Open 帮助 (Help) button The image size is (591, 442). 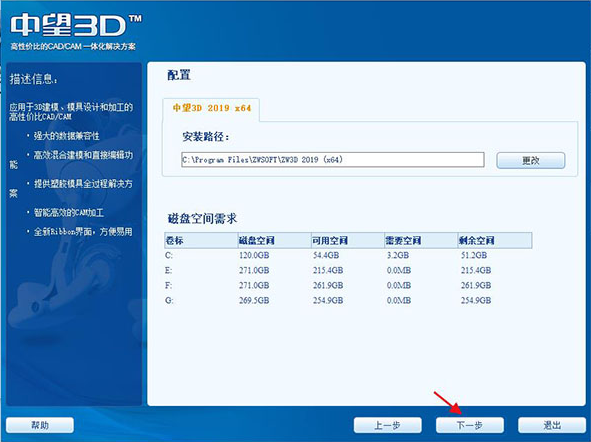(40, 425)
